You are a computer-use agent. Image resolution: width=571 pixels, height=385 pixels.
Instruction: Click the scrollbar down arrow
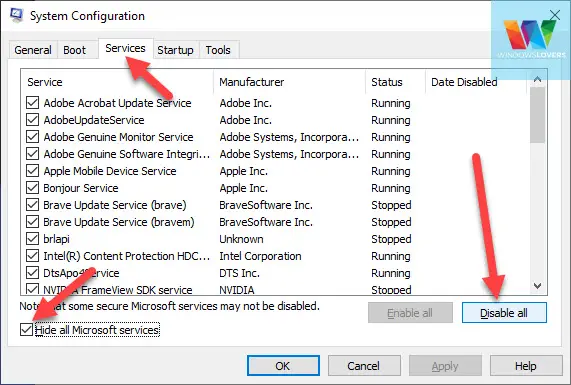pos(537,286)
